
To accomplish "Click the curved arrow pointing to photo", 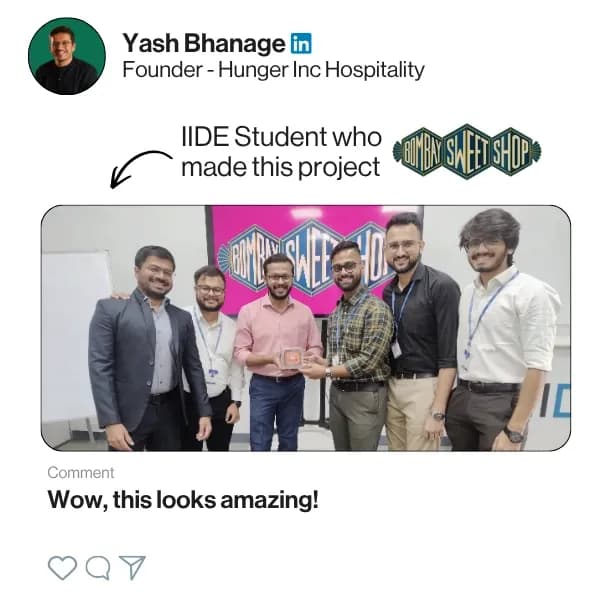I will point(140,169).
